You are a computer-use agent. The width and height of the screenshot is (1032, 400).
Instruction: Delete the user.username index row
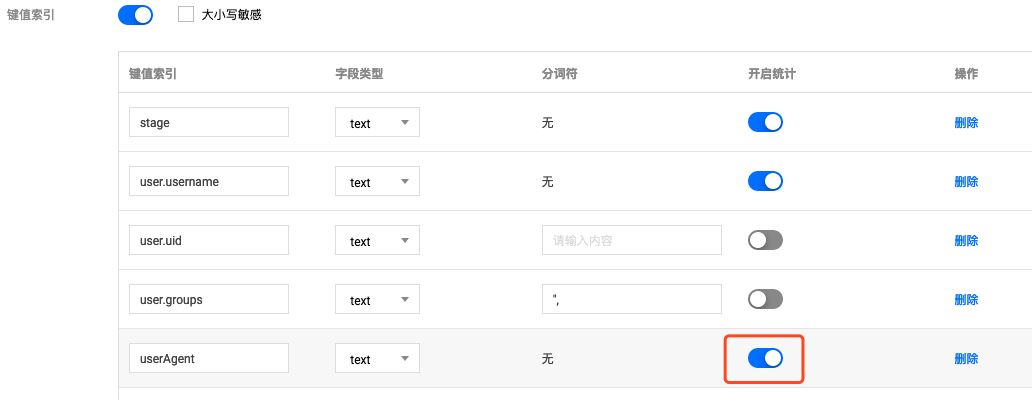tap(966, 182)
